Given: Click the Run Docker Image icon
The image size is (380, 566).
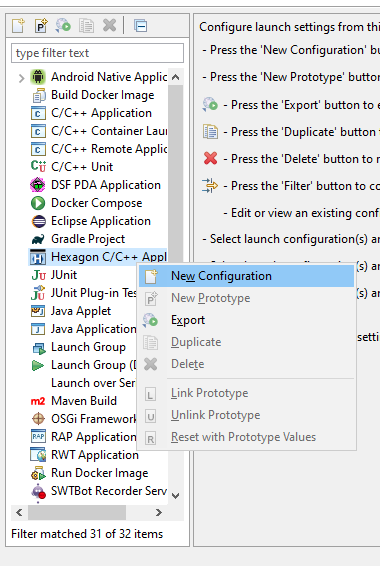Looking at the screenshot, I should pos(38,474).
